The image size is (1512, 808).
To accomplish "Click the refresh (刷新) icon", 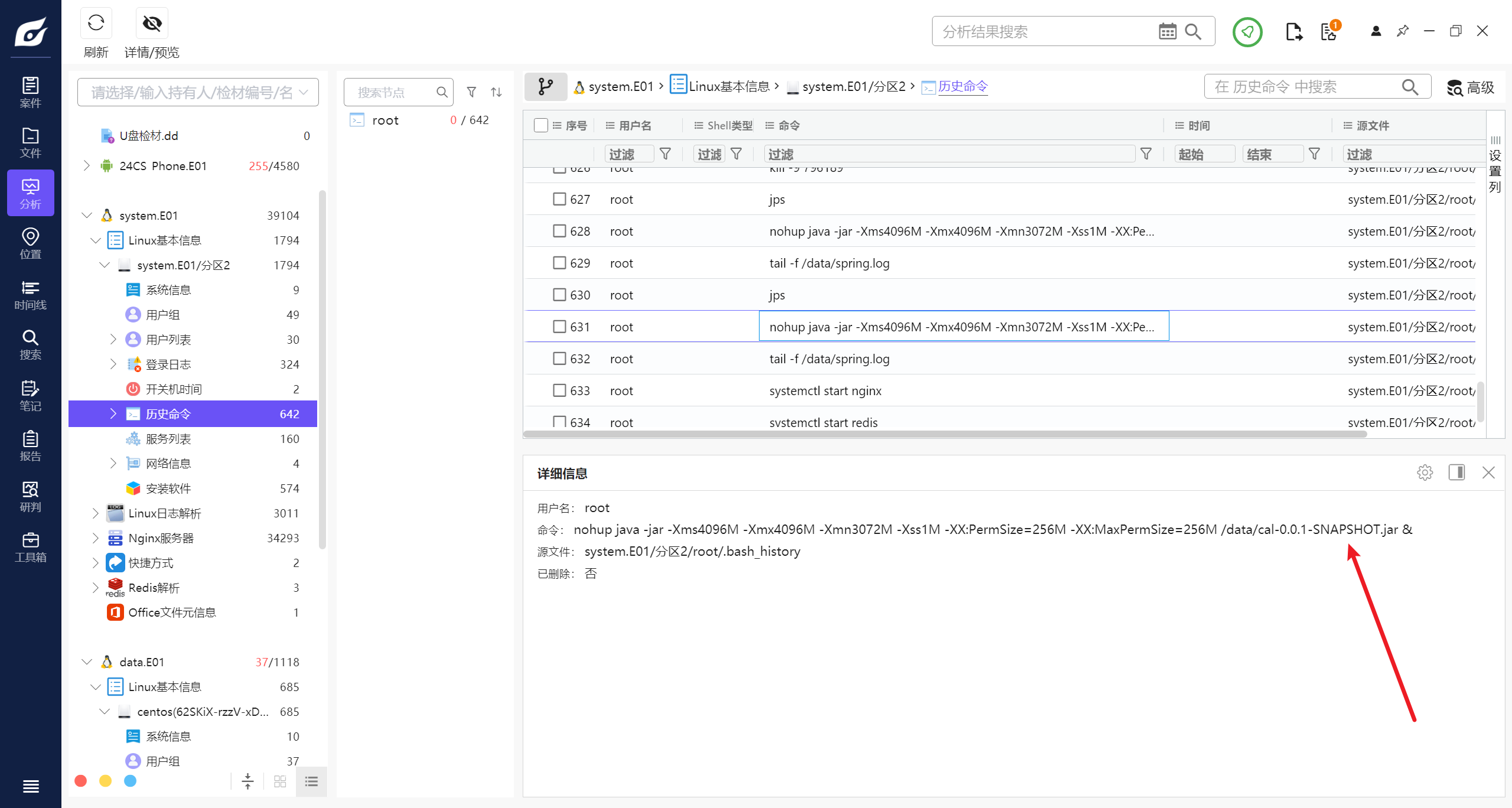I will pos(96,24).
